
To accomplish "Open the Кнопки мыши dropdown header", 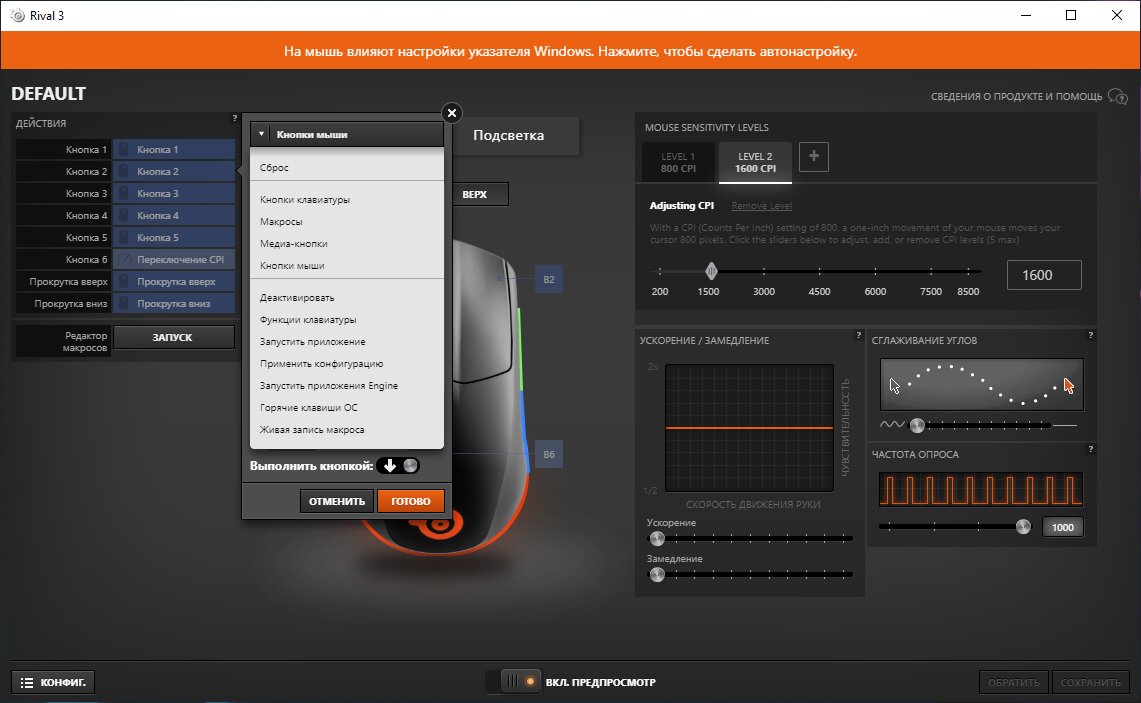I will (347, 134).
